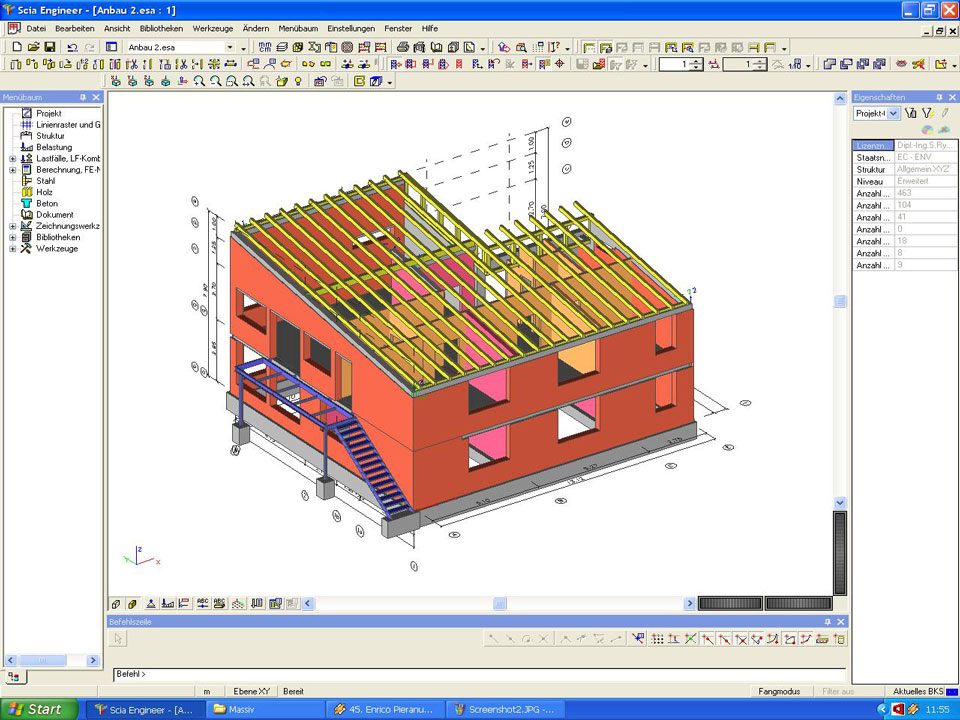
Task: Select the Beton item in the menu tree
Action: point(47,203)
